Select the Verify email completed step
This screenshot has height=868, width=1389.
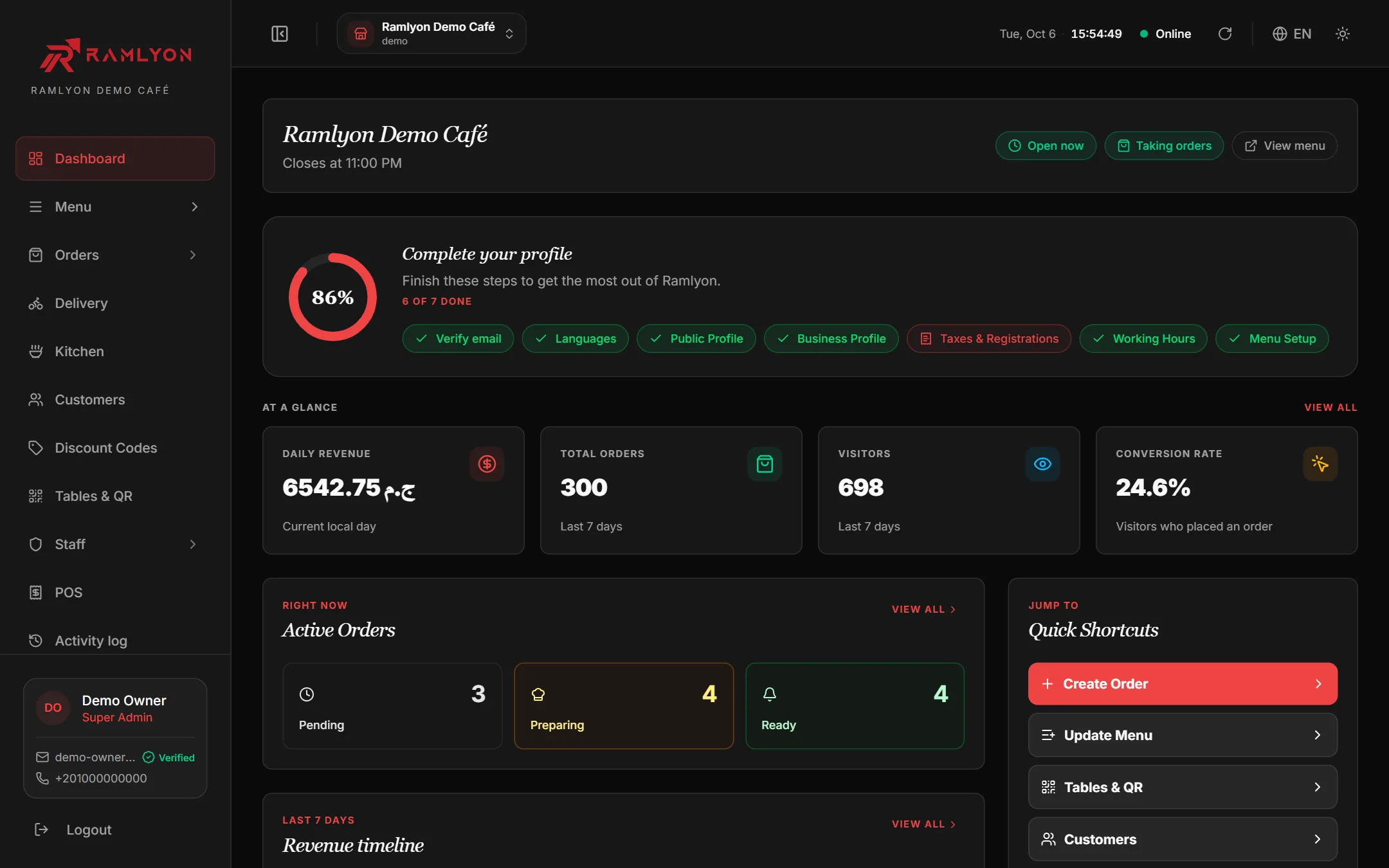tap(458, 338)
